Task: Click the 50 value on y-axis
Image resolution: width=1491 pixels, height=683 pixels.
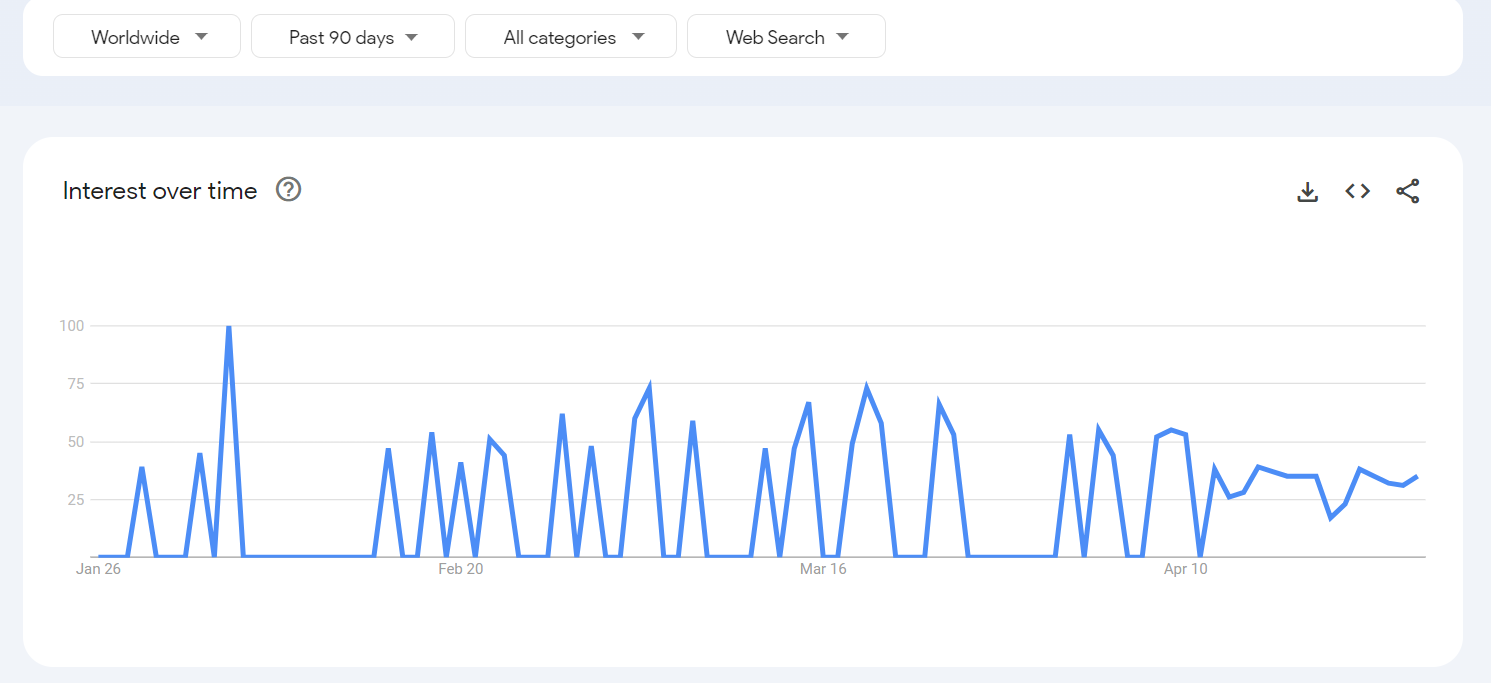Action: pyautogui.click(x=75, y=442)
